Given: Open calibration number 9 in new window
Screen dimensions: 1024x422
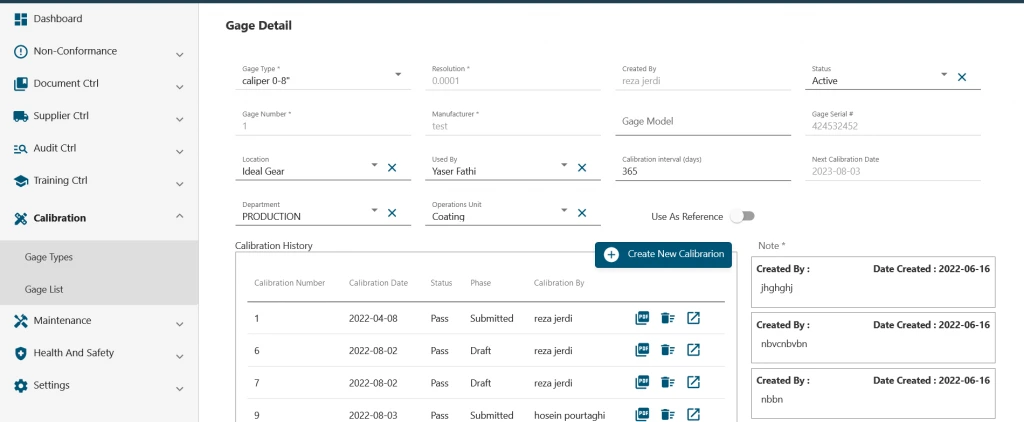Looking at the screenshot, I should [x=694, y=414].
